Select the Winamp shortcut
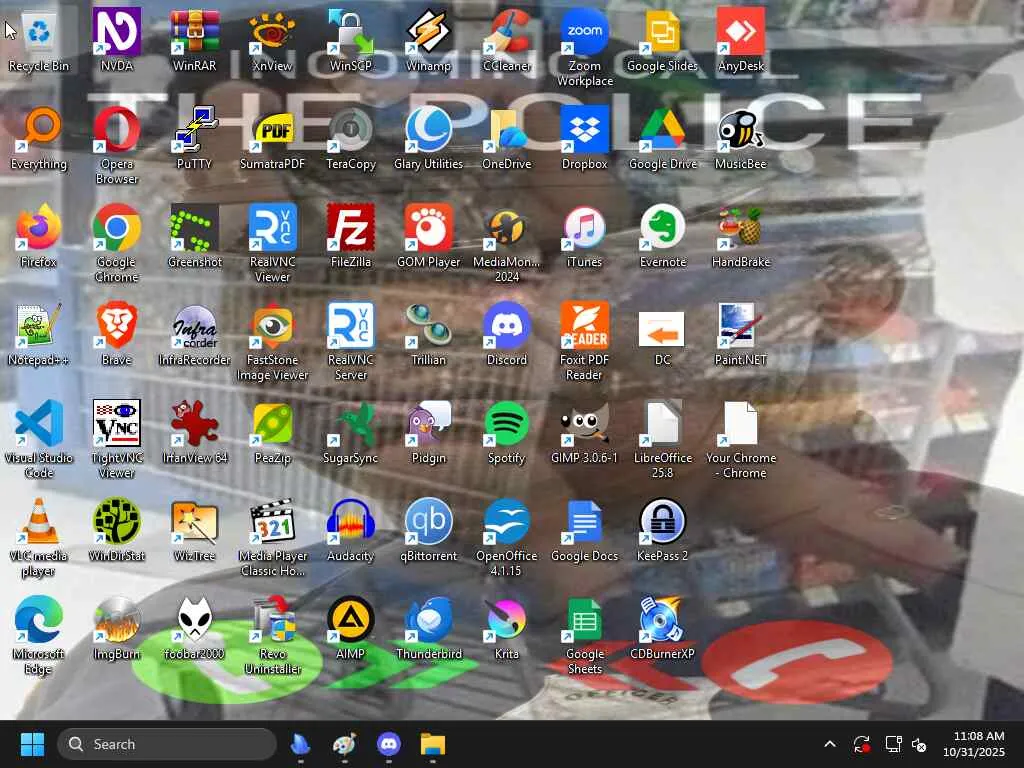 point(428,40)
